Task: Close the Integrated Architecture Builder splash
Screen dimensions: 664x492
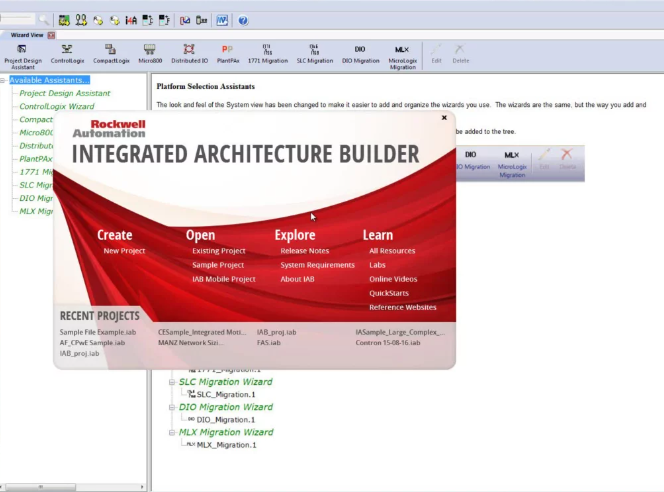Action: point(444,118)
